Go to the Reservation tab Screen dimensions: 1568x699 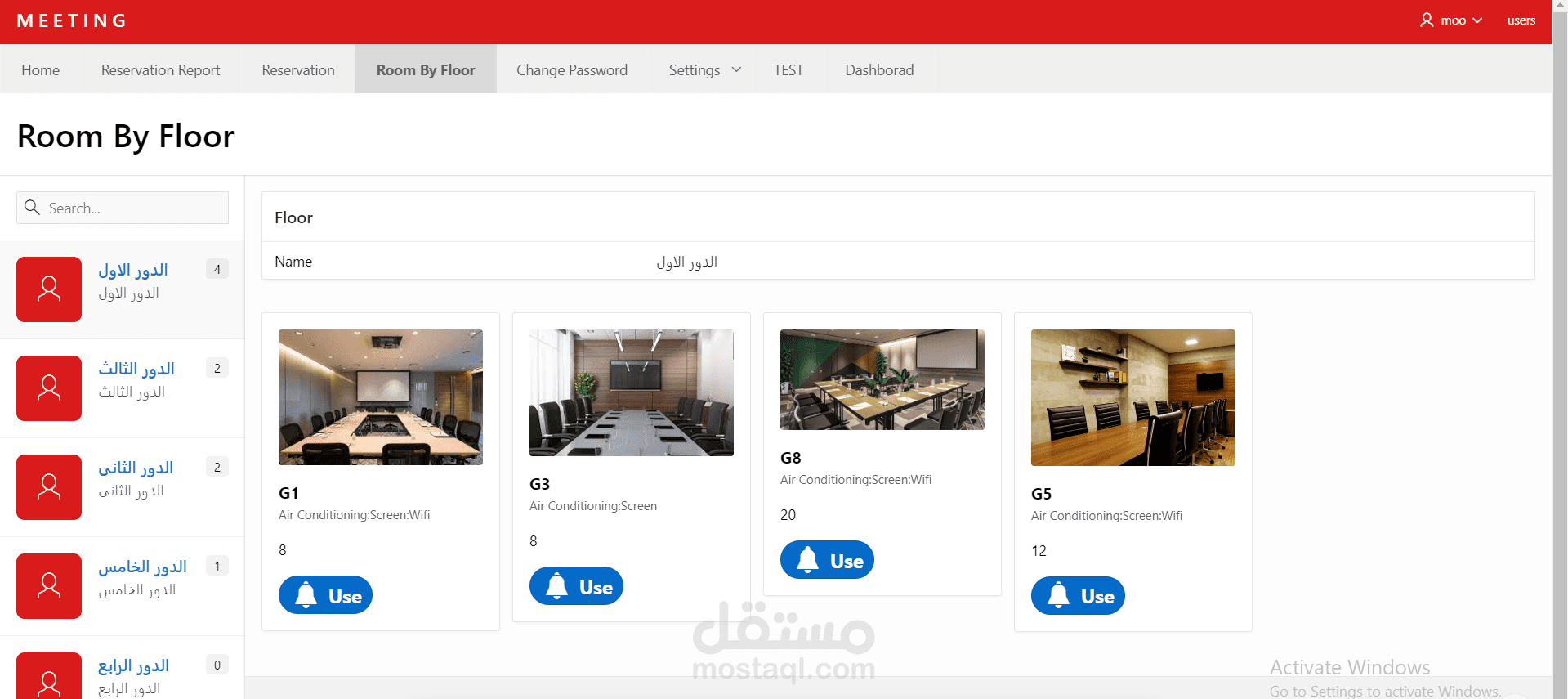tap(298, 69)
